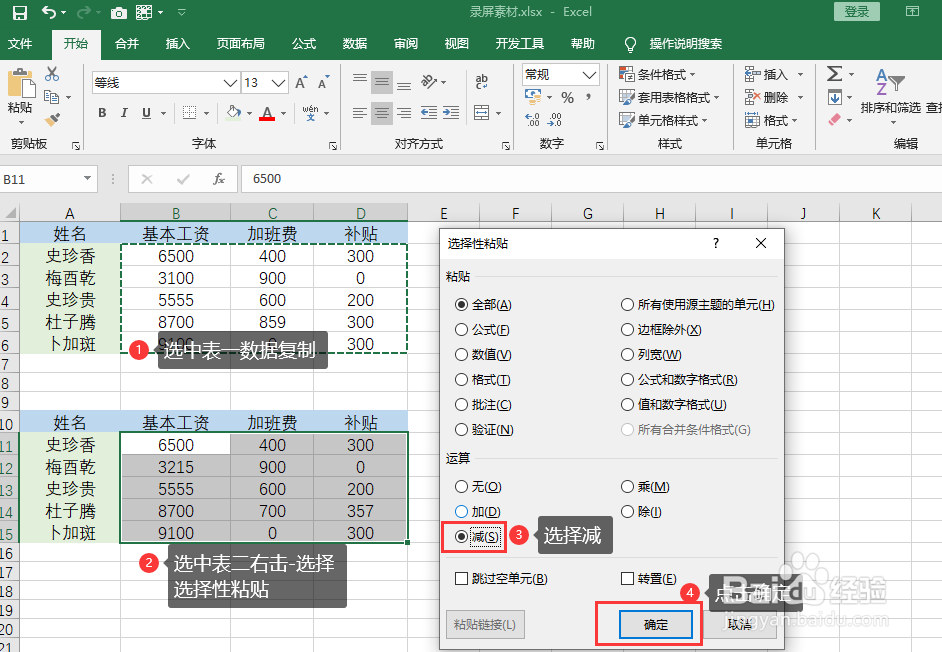942x652 pixels.
Task: Click the dialog help question mark
Action: point(716,243)
